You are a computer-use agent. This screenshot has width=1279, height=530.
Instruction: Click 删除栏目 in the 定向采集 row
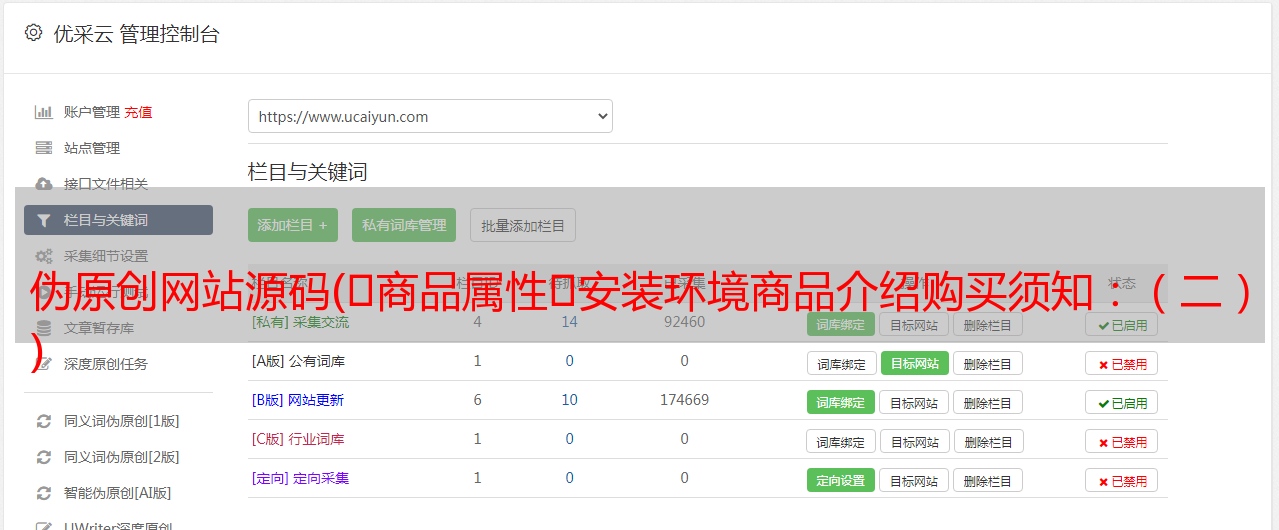(x=988, y=481)
